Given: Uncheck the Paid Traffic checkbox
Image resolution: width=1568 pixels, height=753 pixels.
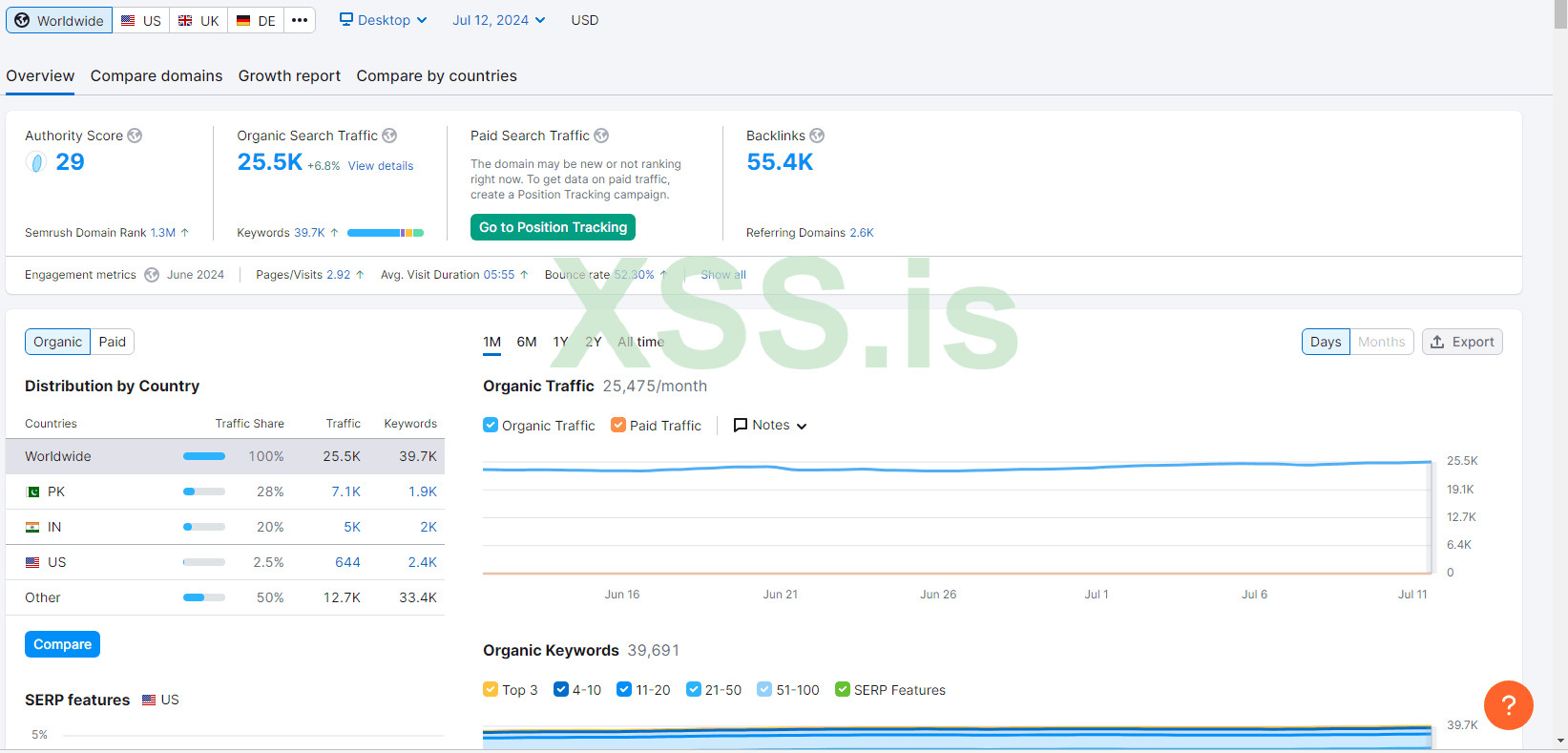Looking at the screenshot, I should [x=618, y=425].
